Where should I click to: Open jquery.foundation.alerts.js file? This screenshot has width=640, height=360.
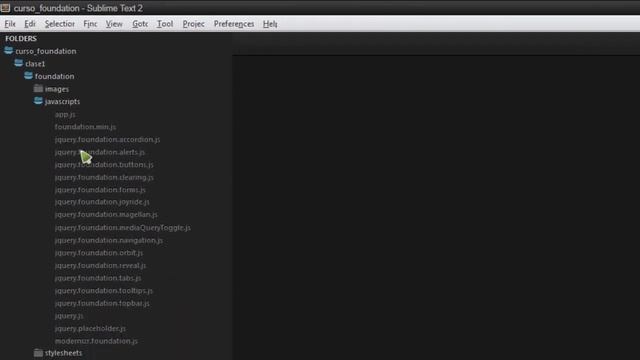(100, 152)
